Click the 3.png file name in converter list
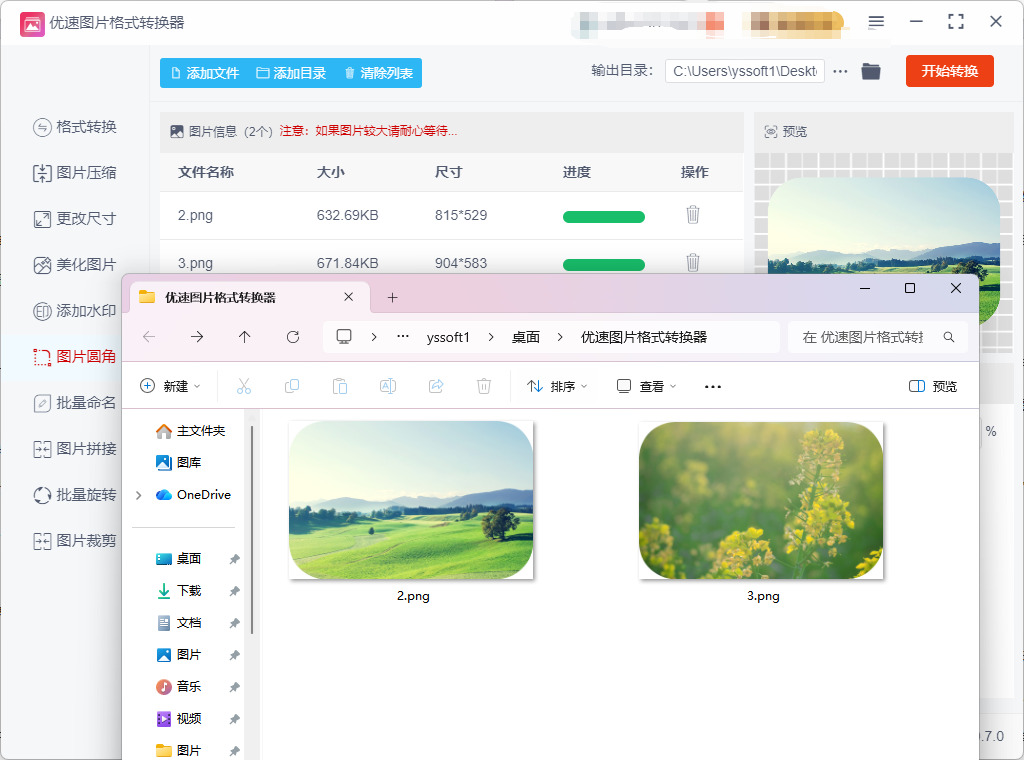1024x760 pixels. pos(195,263)
